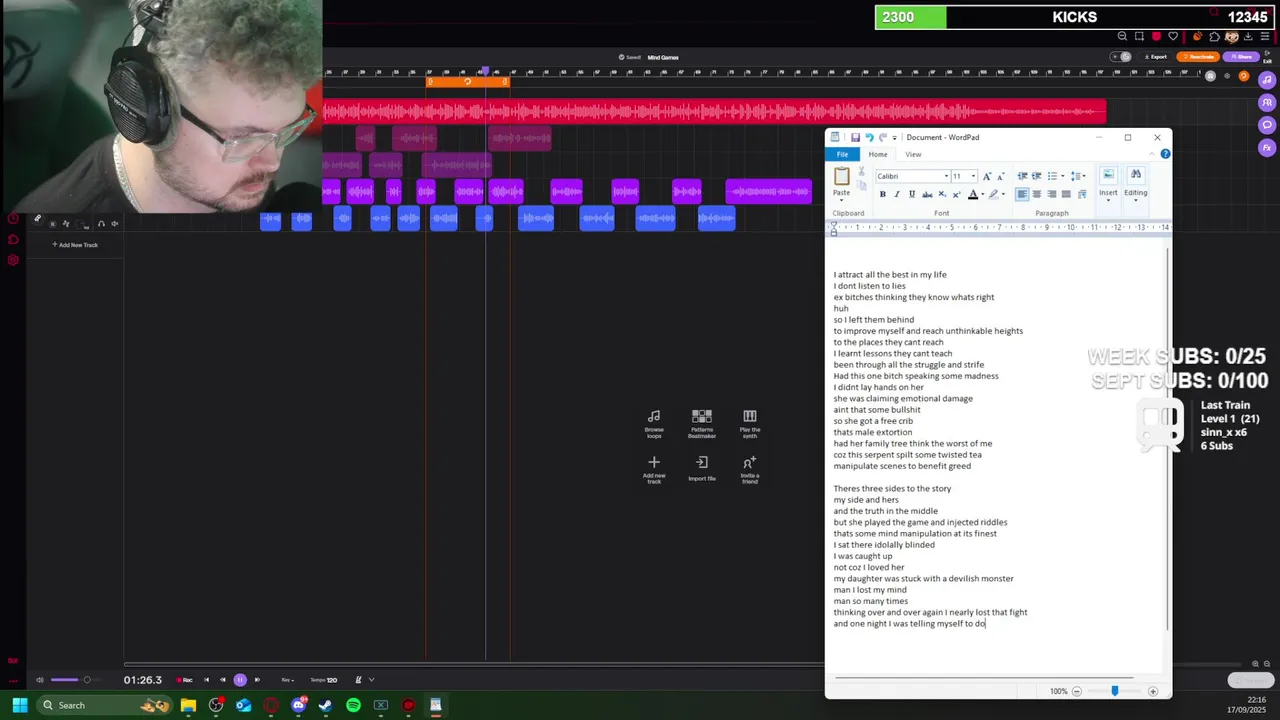
Task: Click the purple Share button
Action: click(x=1241, y=57)
